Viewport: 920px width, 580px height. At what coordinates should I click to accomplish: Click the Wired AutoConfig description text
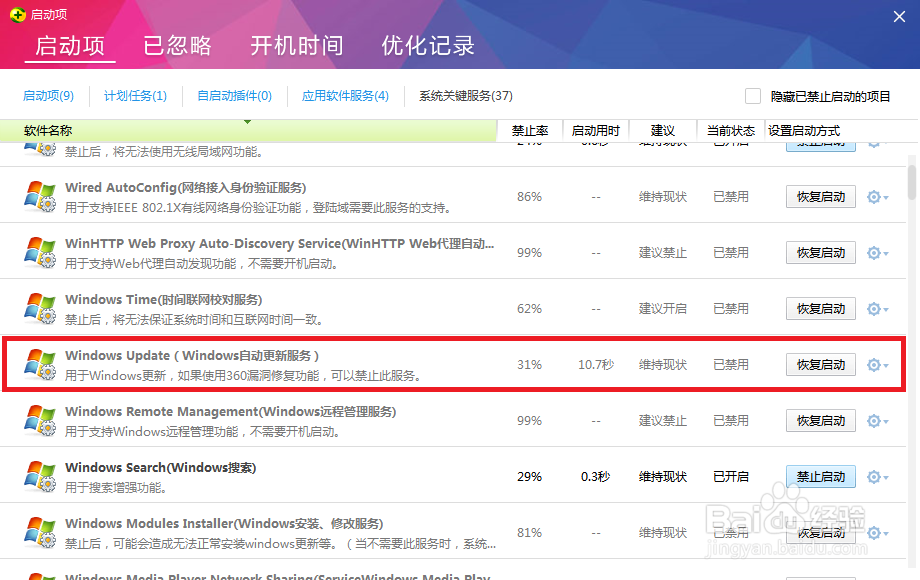point(258,208)
